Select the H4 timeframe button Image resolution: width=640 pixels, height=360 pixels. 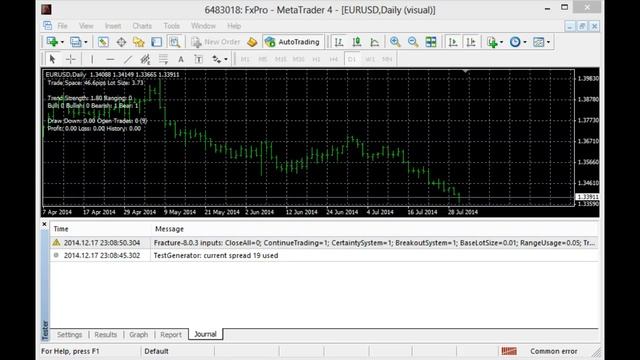click(334, 59)
